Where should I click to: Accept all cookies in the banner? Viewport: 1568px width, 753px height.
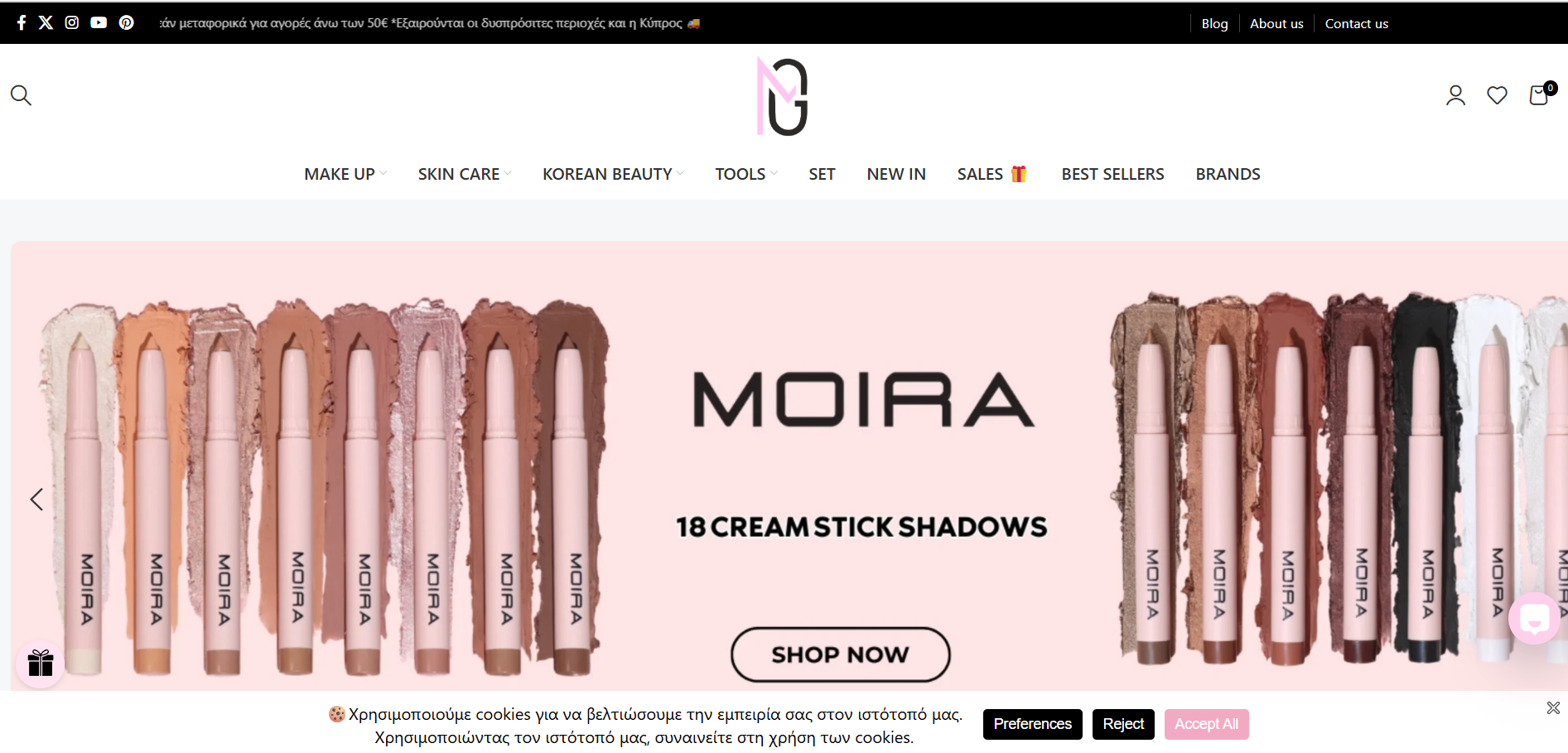(x=1206, y=724)
